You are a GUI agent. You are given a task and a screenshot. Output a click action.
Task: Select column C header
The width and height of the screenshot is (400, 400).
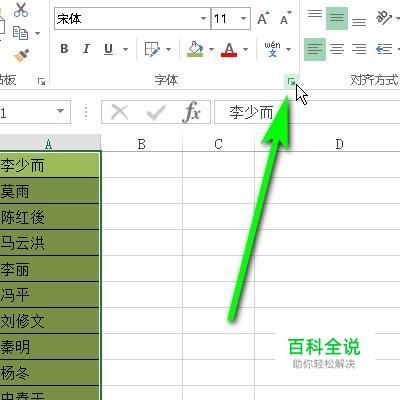point(218,144)
